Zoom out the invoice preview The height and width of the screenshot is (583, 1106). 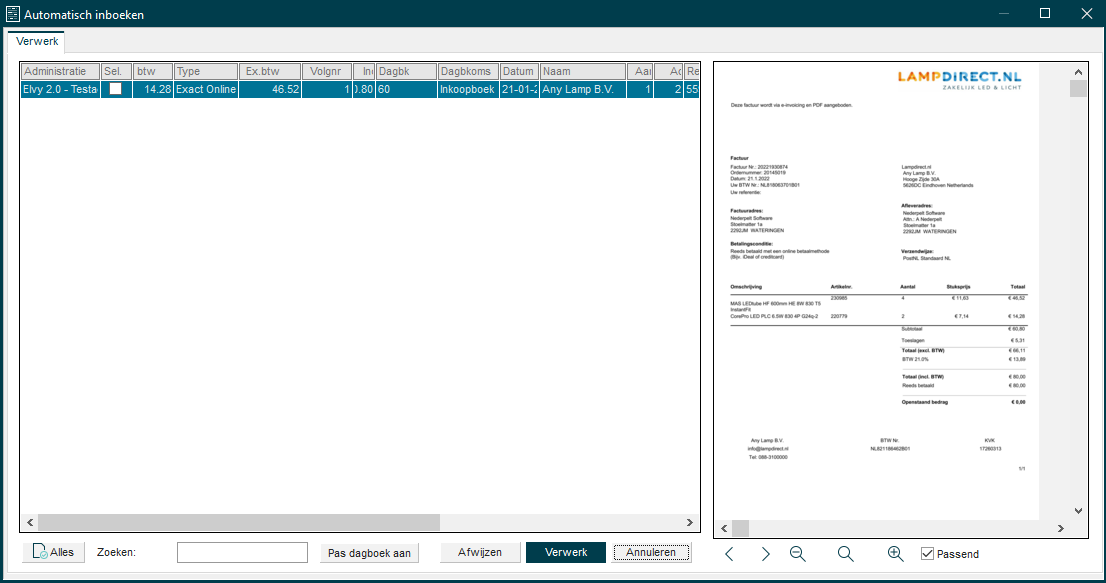point(798,554)
